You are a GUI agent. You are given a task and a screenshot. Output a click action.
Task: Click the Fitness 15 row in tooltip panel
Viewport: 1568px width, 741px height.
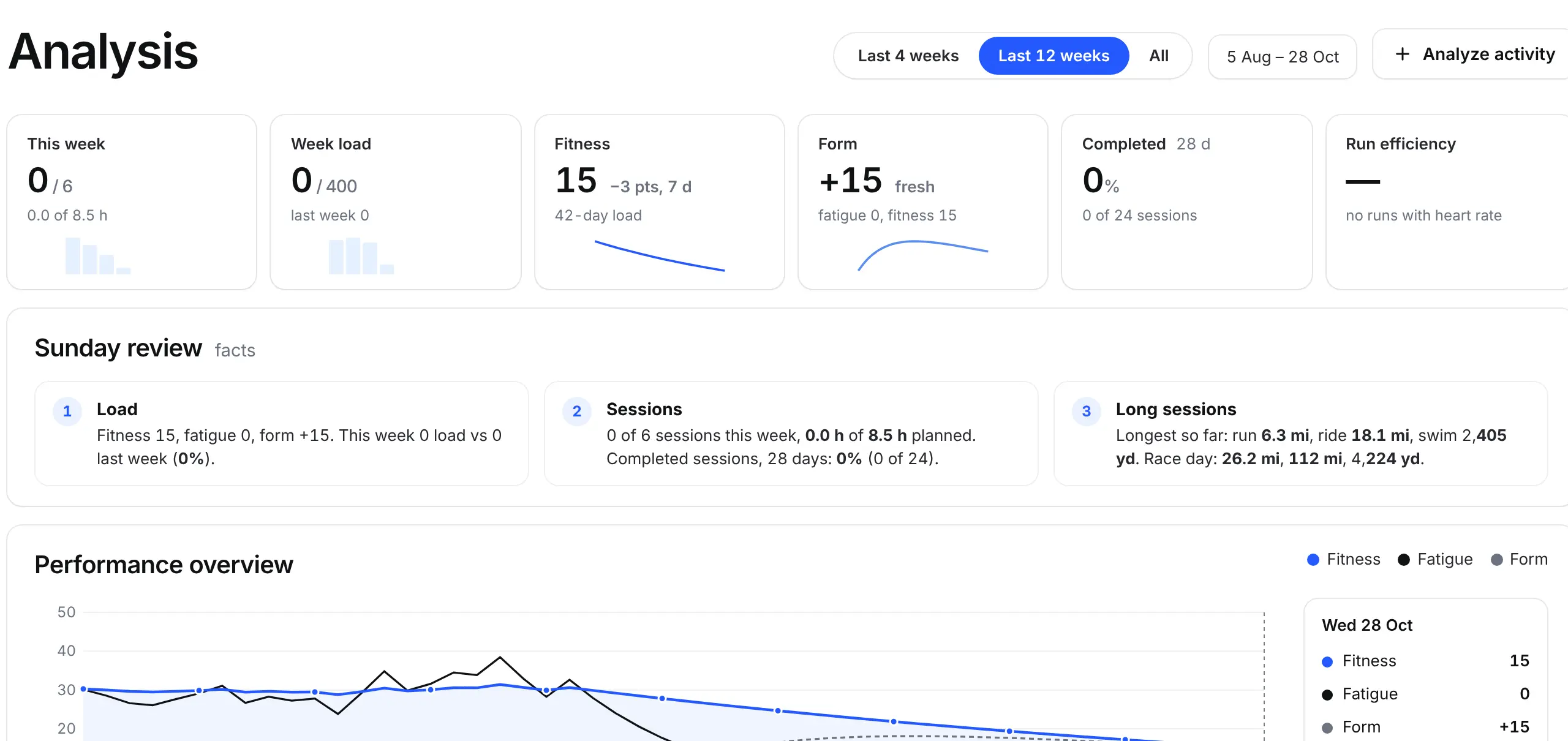[1425, 661]
